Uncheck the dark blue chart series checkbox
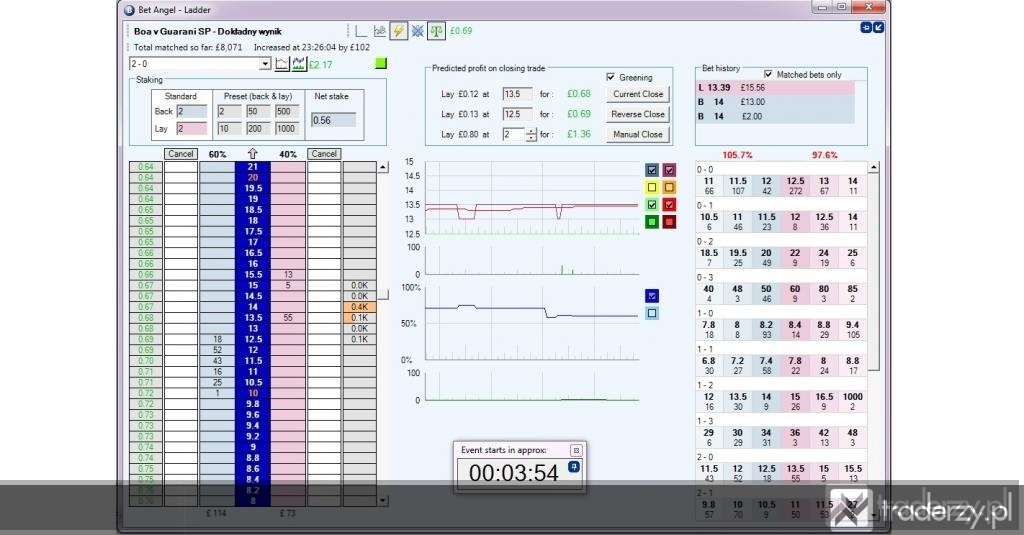 pyautogui.click(x=652, y=170)
